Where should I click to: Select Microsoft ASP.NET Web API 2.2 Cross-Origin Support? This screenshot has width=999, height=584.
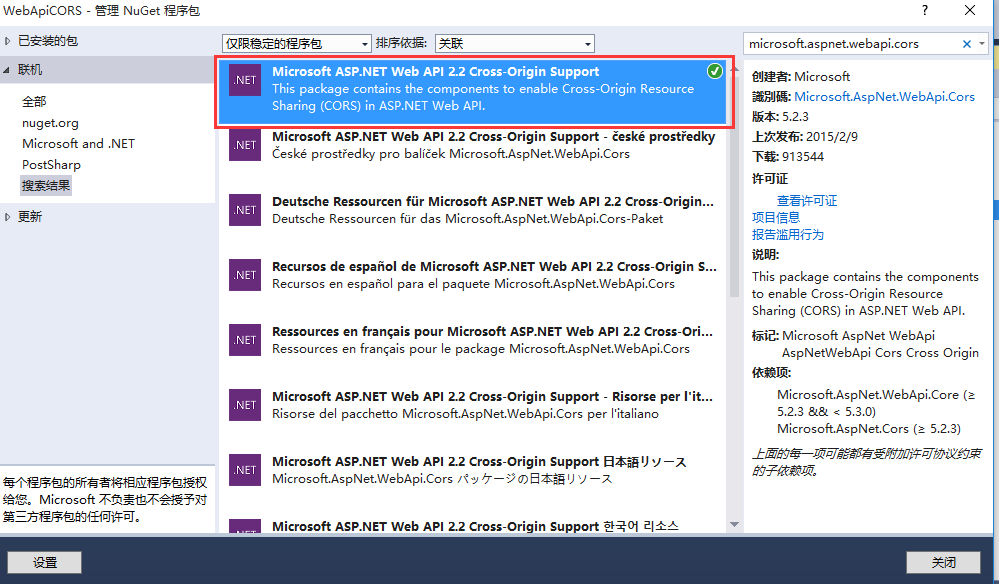(x=474, y=92)
